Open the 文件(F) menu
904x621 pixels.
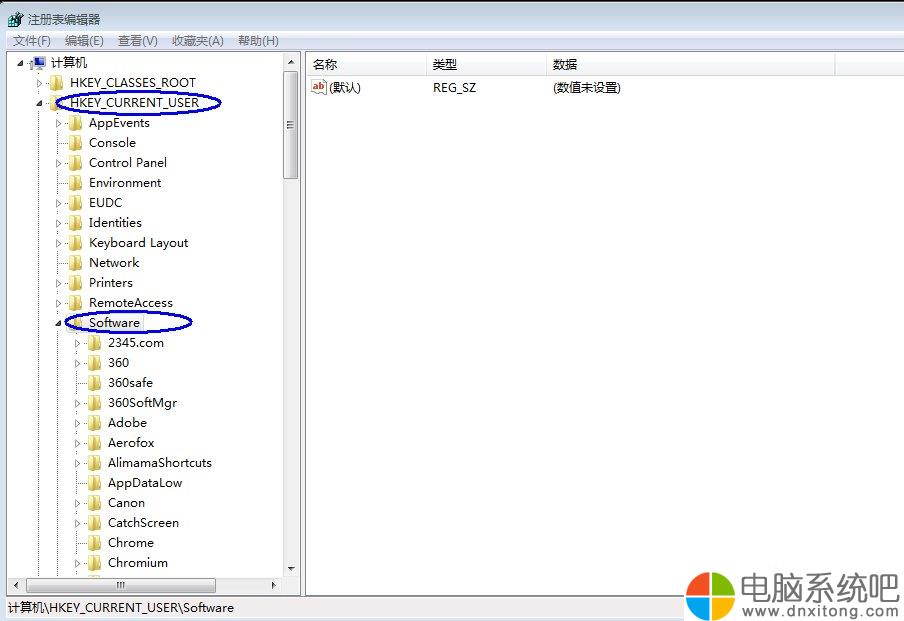[x=31, y=41]
